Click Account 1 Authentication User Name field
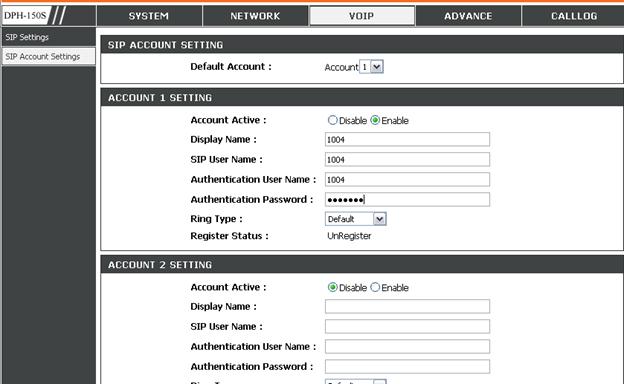Image resolution: width=624 pixels, height=384 pixels. tap(407, 179)
